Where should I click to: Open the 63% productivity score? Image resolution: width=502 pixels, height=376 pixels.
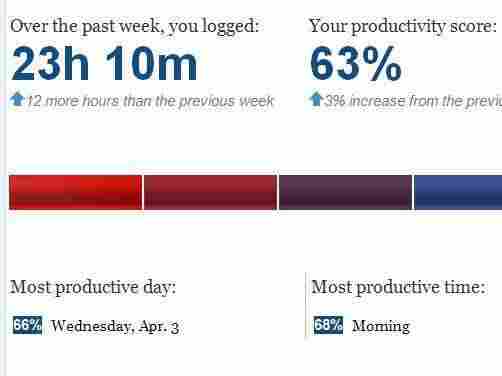356,63
